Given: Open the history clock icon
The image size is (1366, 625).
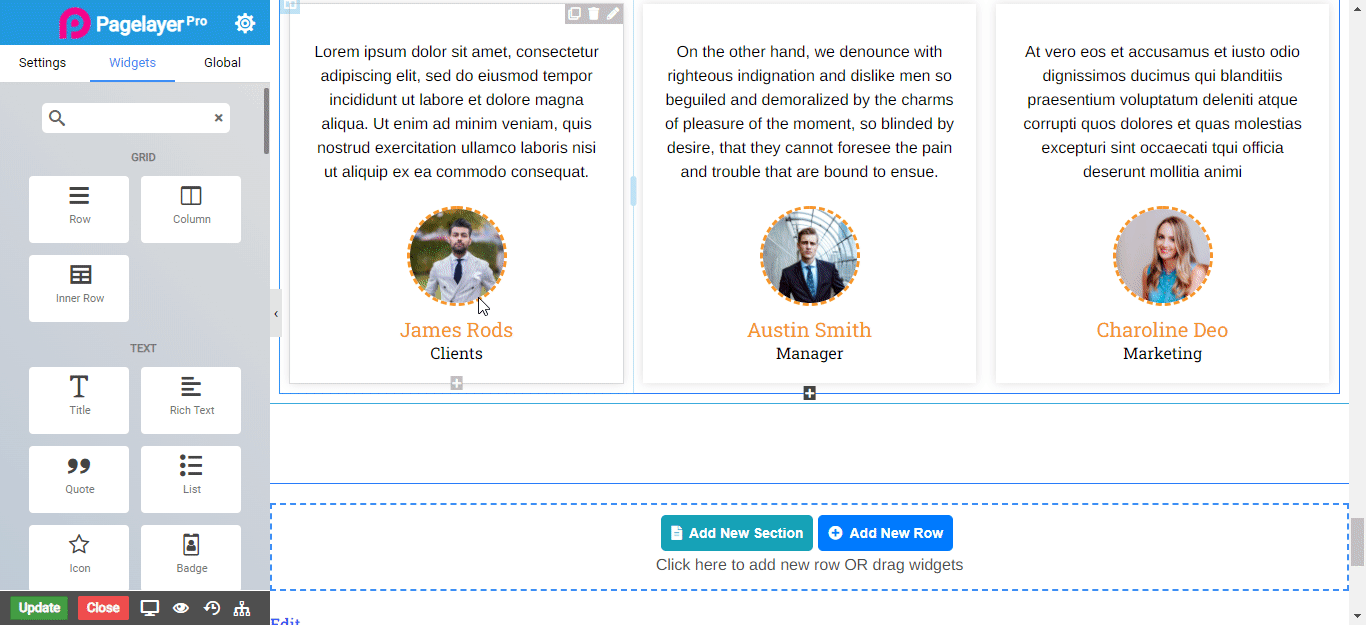Looking at the screenshot, I should pos(211,608).
